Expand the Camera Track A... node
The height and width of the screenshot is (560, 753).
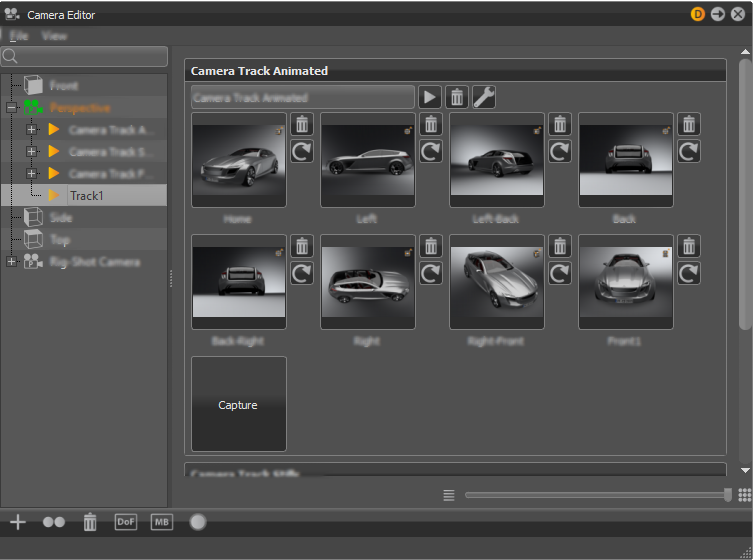[31, 130]
